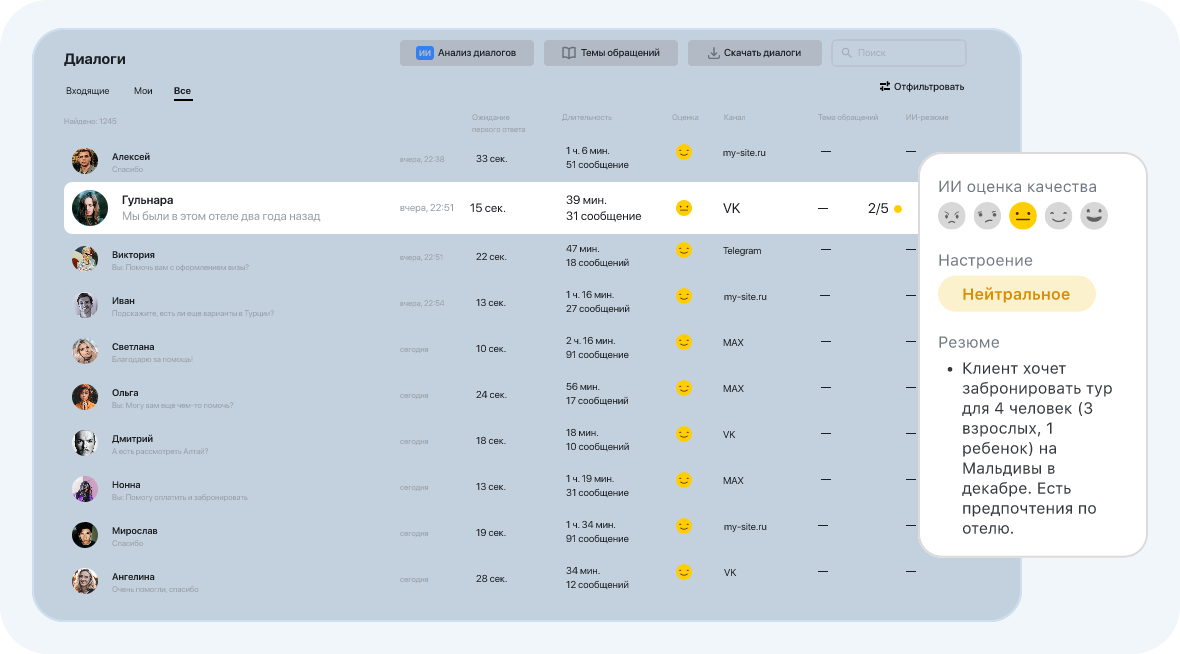This screenshot has height=654, width=1180.
Task: Click Ангелина's smiley rating icon
Action: point(683,572)
